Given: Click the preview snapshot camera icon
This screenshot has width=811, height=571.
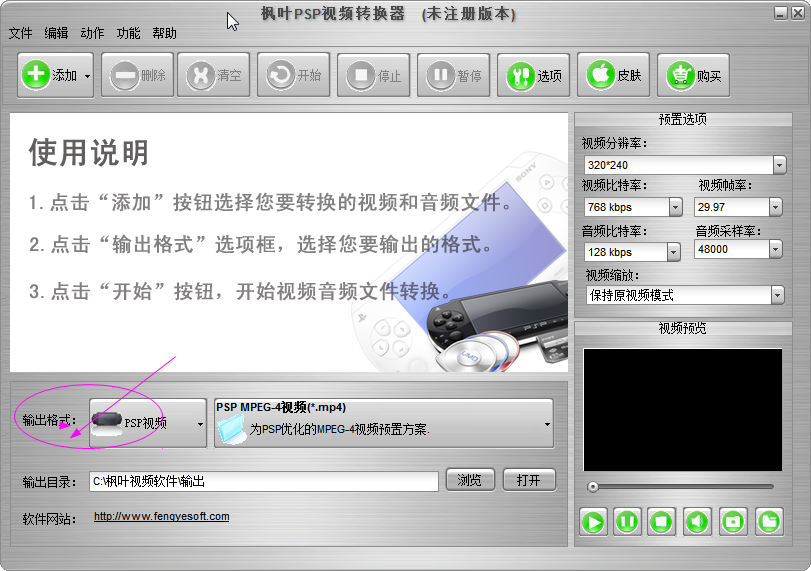Looking at the screenshot, I should point(733,522).
